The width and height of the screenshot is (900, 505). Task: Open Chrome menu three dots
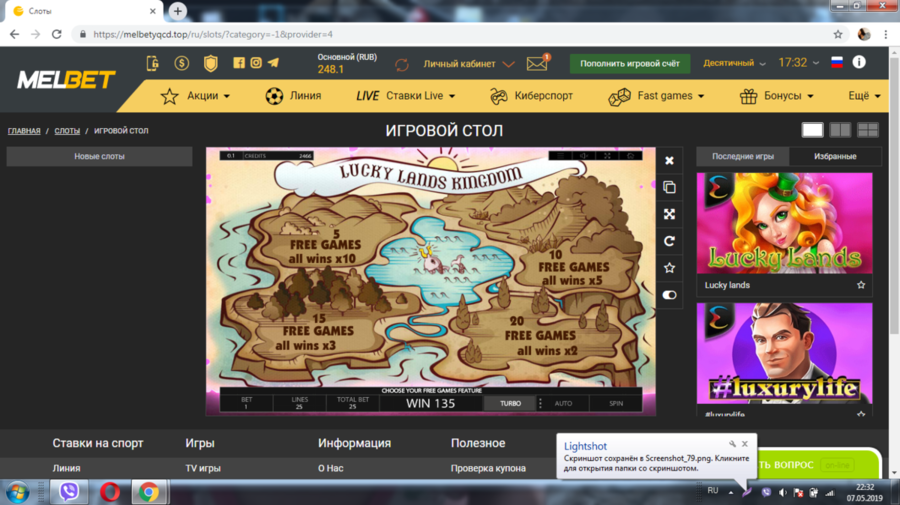[x=886, y=34]
